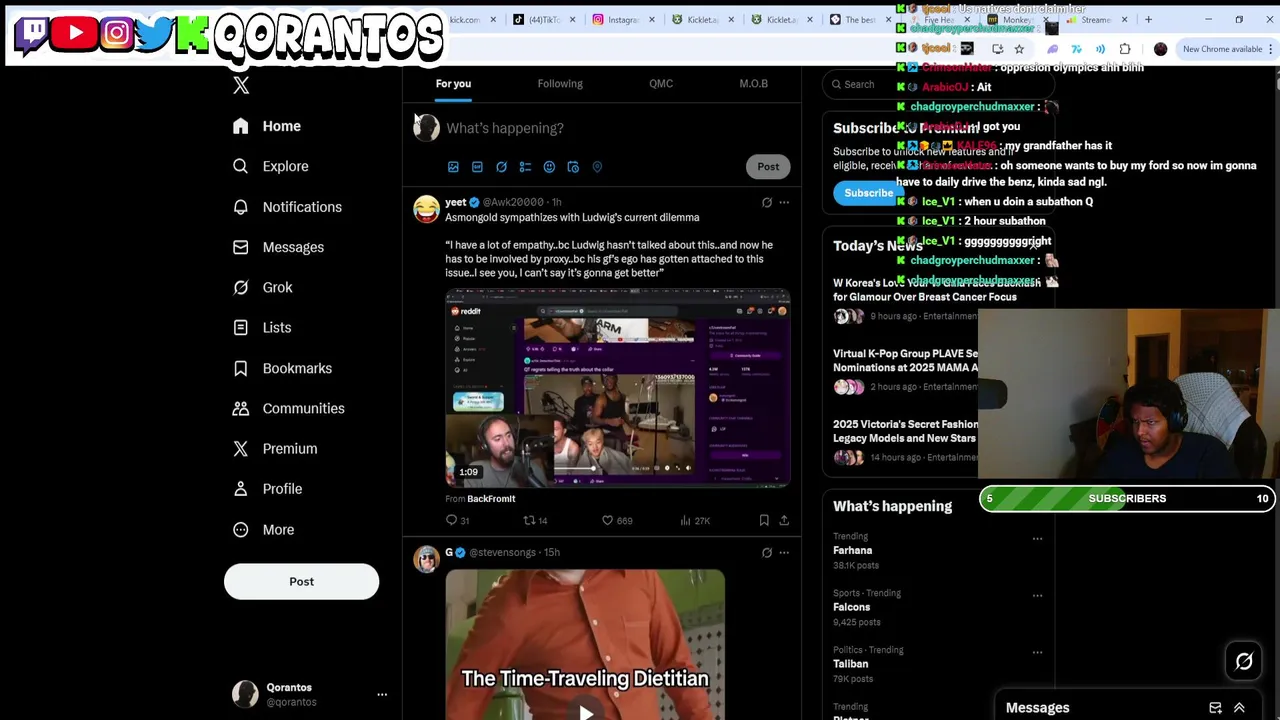Open options for Falcons trend
This screenshot has width=1280, height=720.
pyautogui.click(x=1037, y=595)
